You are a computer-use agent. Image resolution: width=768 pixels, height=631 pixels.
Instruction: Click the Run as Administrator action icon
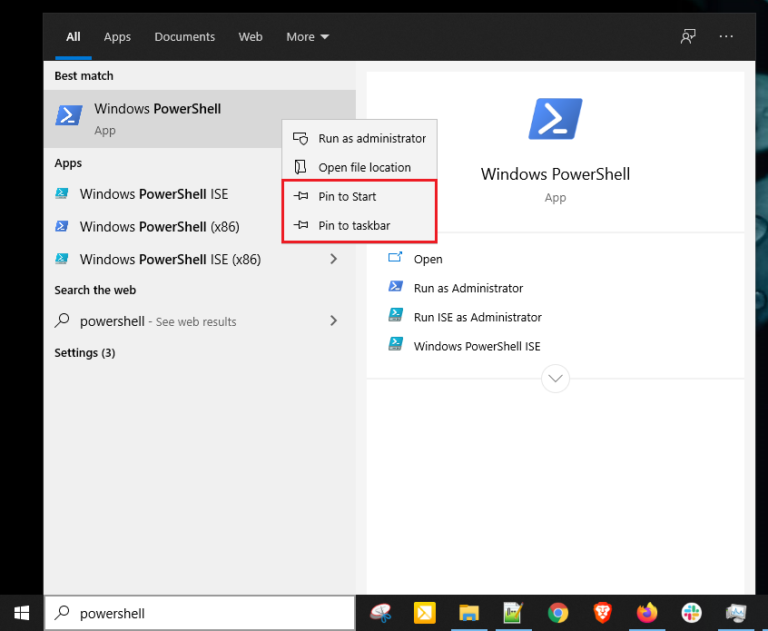(x=395, y=286)
